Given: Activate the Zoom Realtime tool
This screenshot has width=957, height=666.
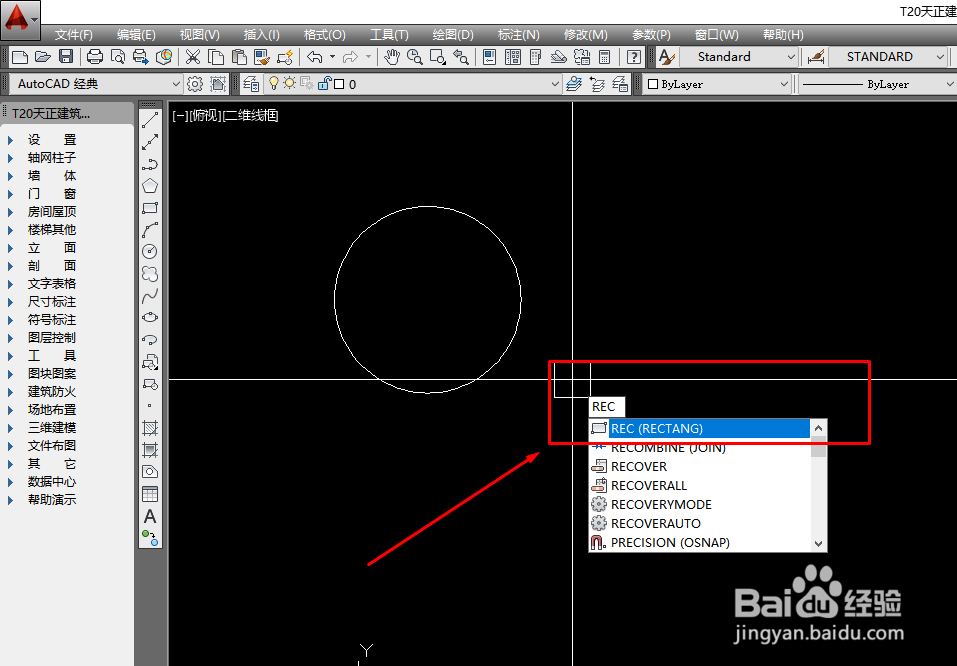Looking at the screenshot, I should click(414, 57).
